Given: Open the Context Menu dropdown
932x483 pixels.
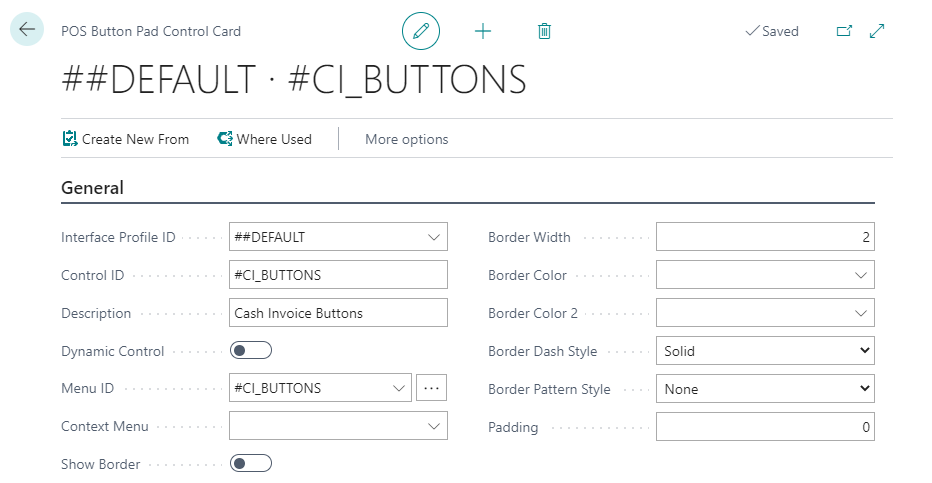Looking at the screenshot, I should (434, 426).
